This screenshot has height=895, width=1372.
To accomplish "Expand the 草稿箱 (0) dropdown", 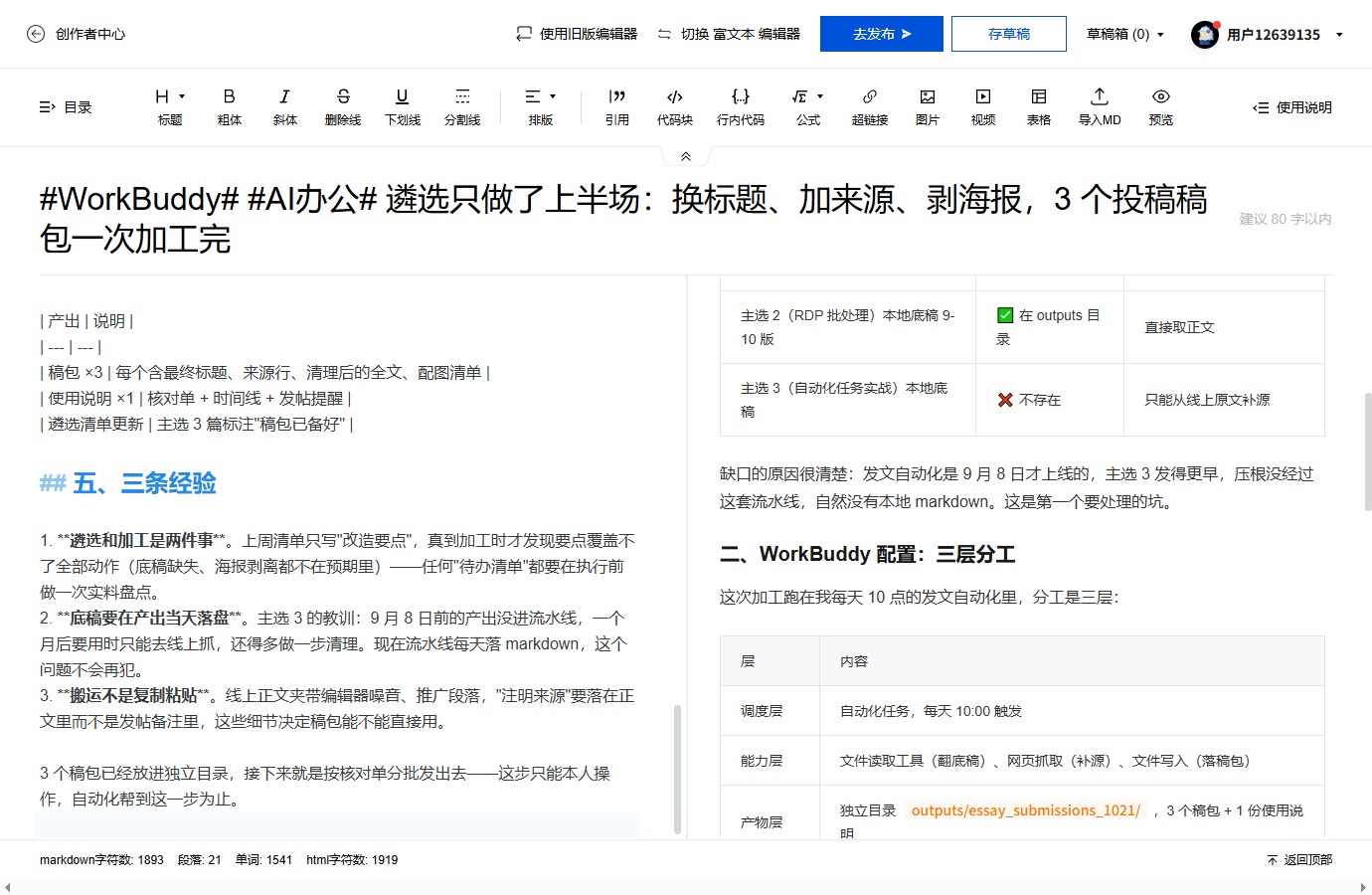I will tap(1124, 34).
